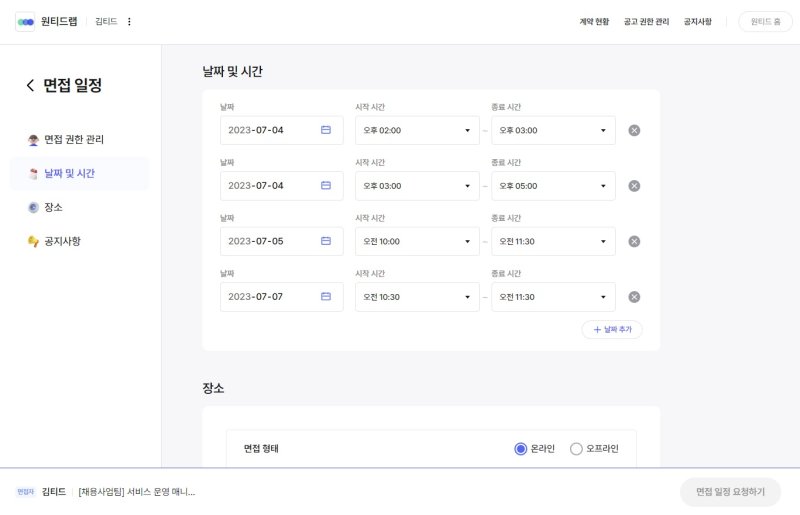Click the 면접 일정 요청하기 button
This screenshot has width=800, height=515.
(730, 492)
